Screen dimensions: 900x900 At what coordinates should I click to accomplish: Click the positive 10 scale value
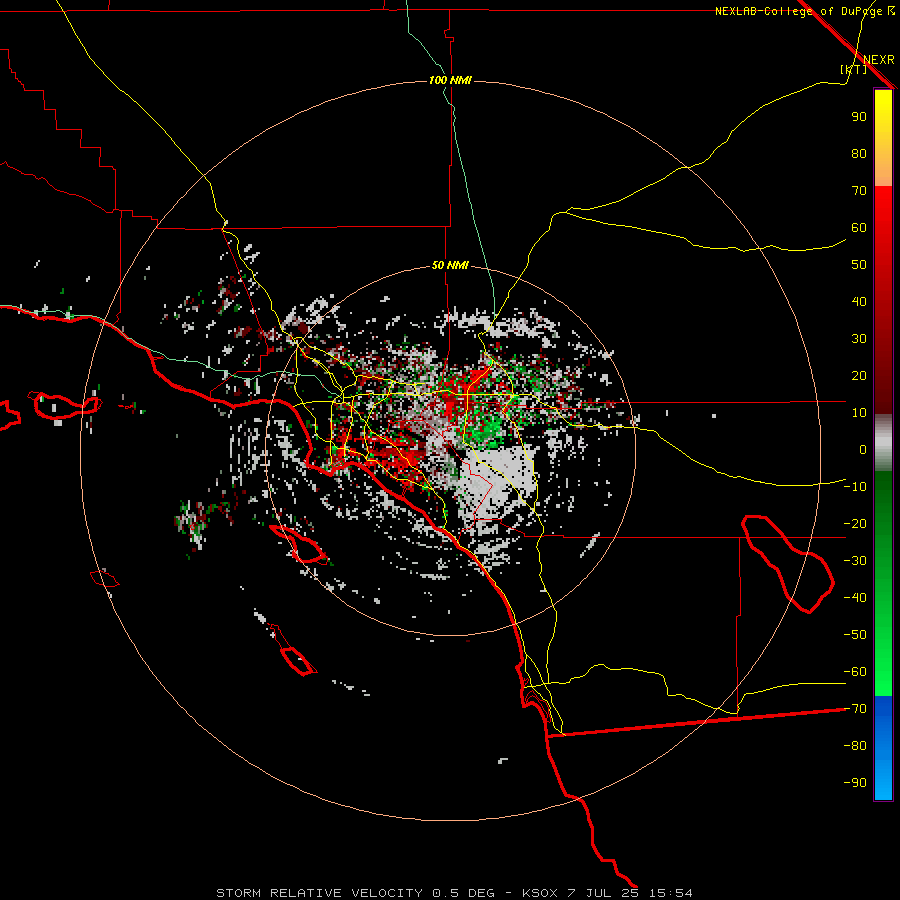(x=859, y=413)
